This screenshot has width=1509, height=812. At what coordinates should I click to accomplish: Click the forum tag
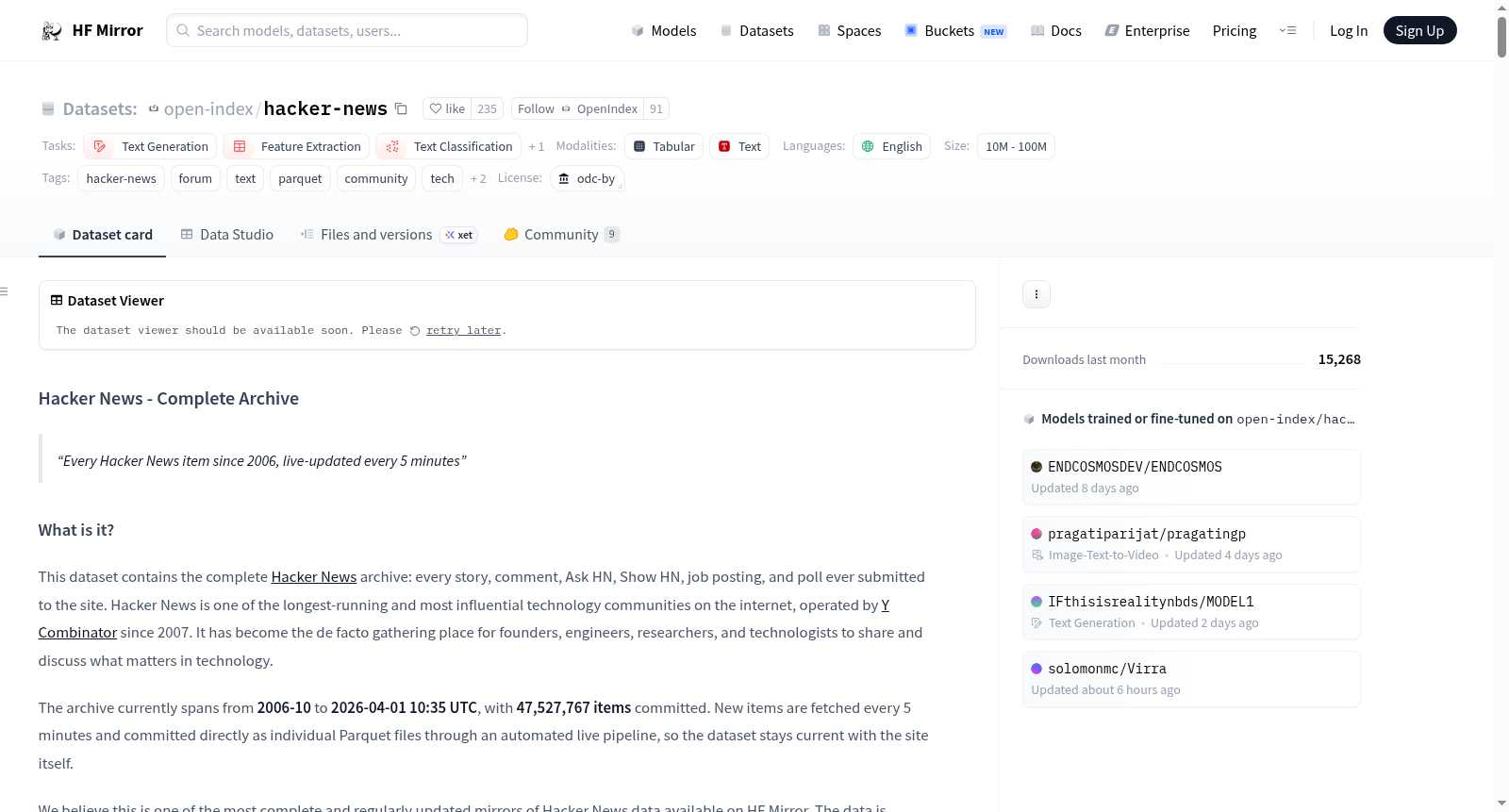(195, 178)
